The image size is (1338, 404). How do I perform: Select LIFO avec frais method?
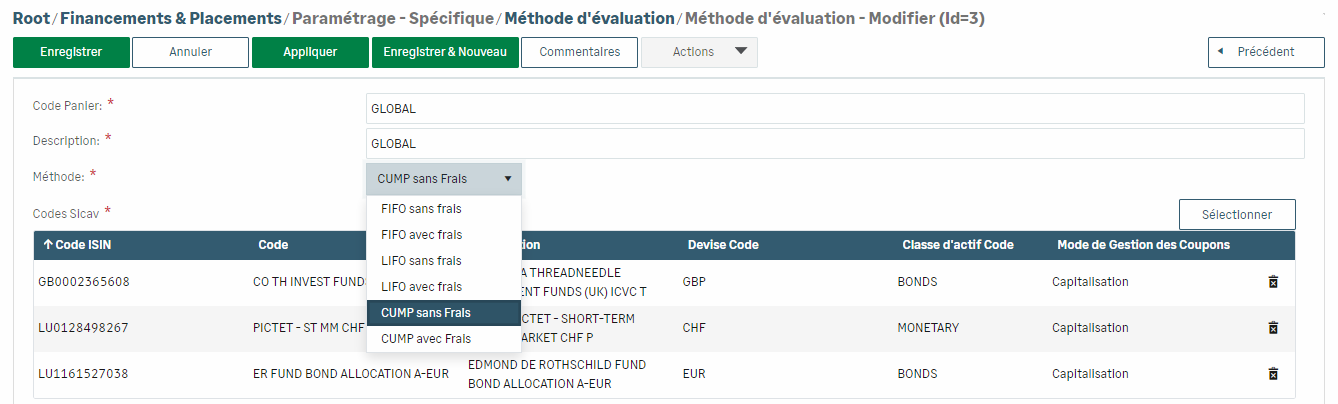(x=421, y=287)
